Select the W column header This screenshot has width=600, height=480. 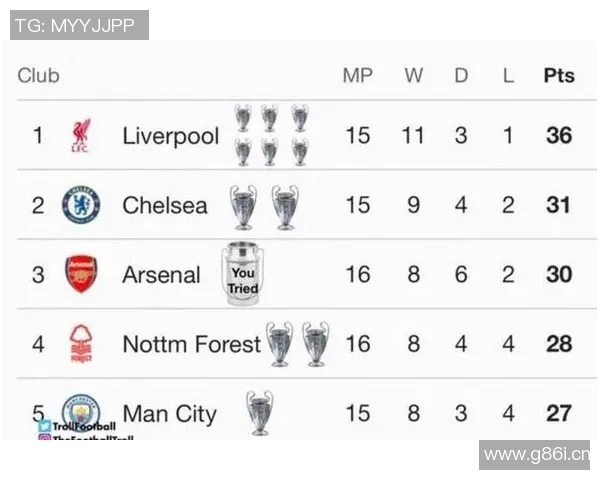pyautogui.click(x=413, y=75)
